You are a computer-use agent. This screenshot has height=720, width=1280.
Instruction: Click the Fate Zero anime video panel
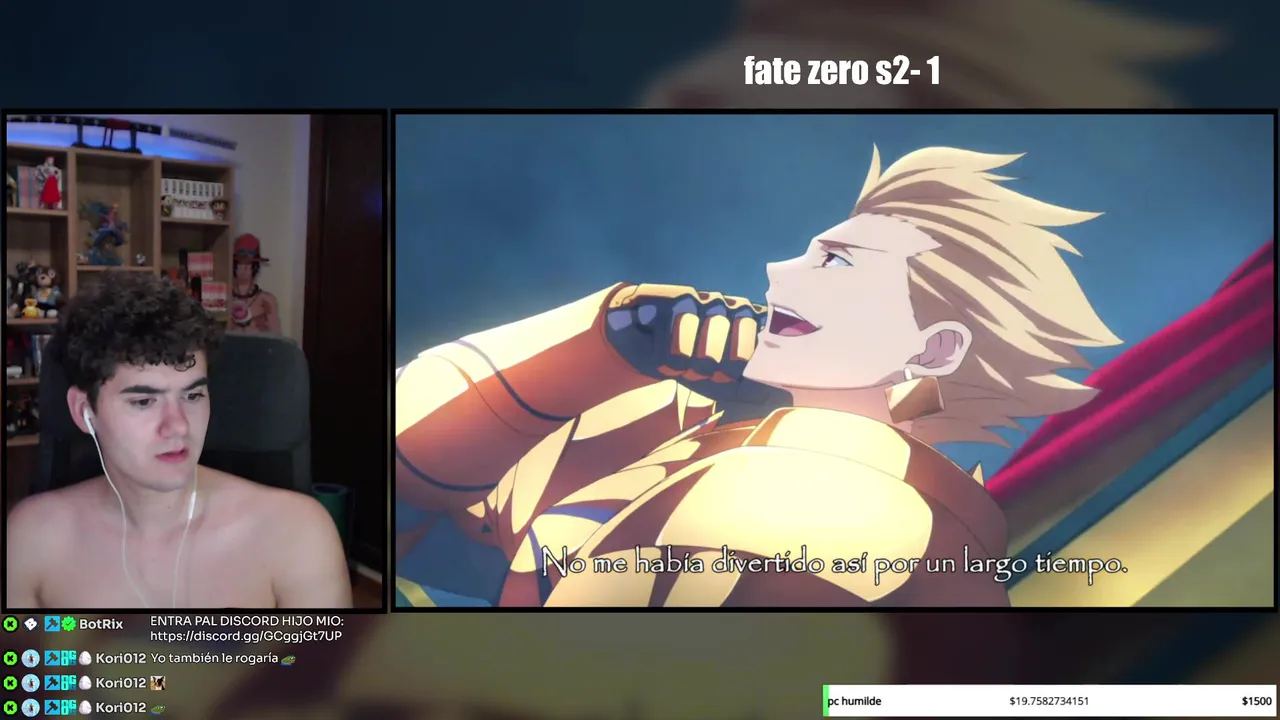(834, 361)
